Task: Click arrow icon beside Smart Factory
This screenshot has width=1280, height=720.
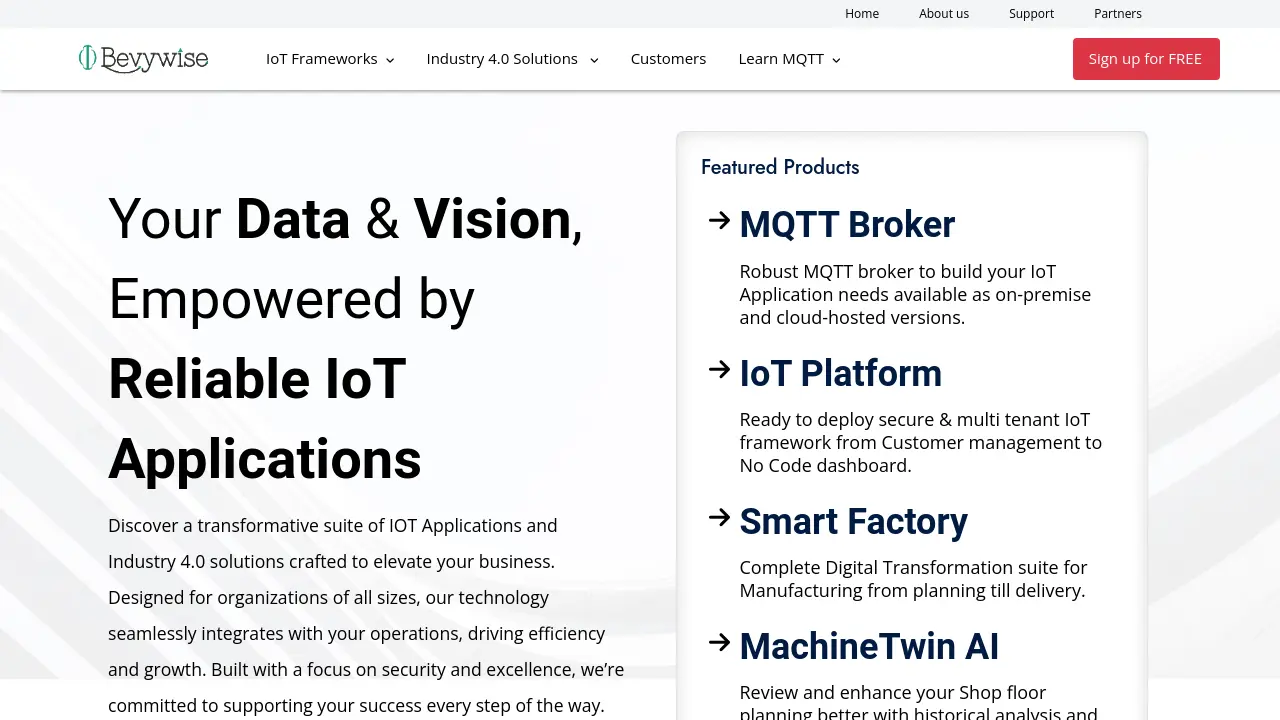Action: [x=719, y=517]
